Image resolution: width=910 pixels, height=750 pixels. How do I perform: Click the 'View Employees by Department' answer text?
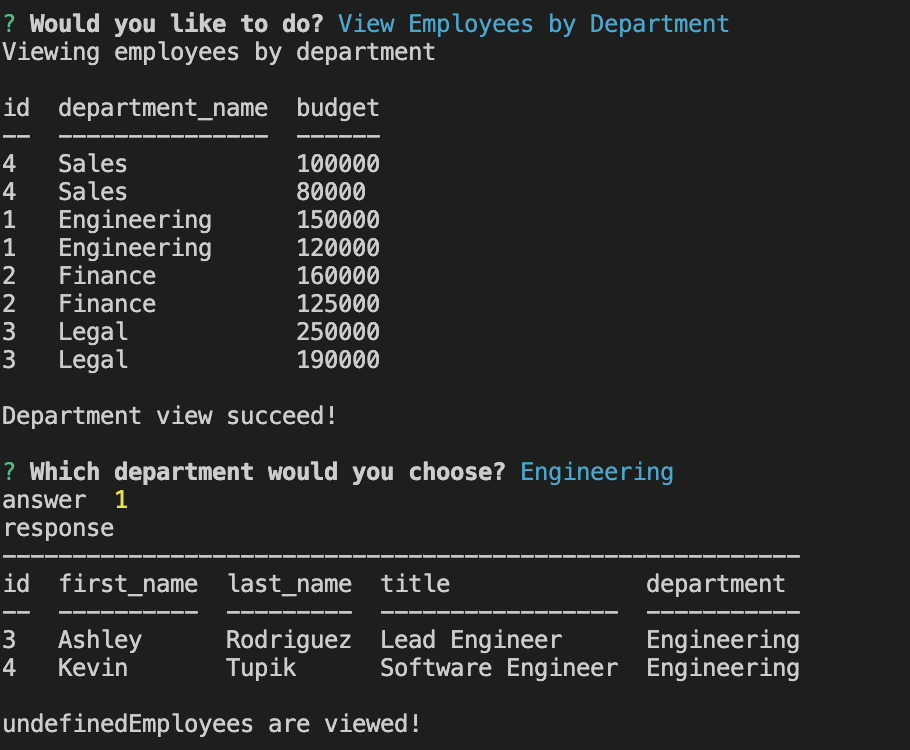click(533, 24)
